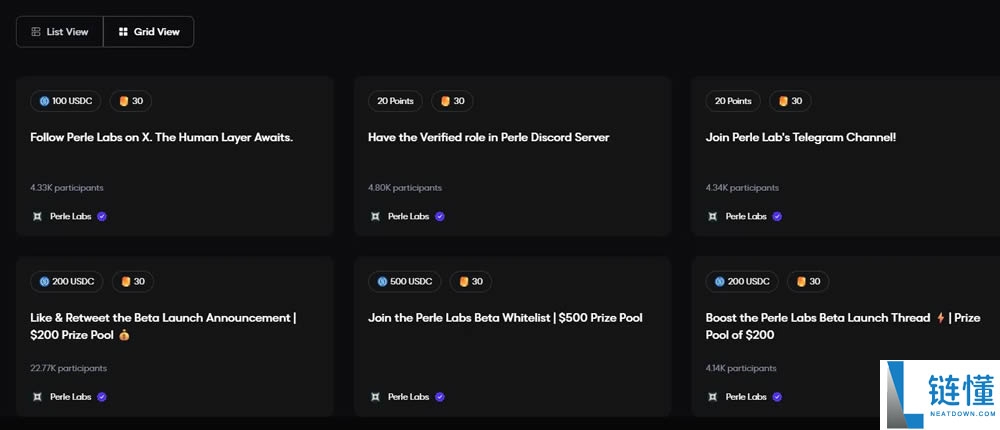Click orange points icon on Boost Thread card
The height and width of the screenshot is (430, 1000).
tap(802, 281)
